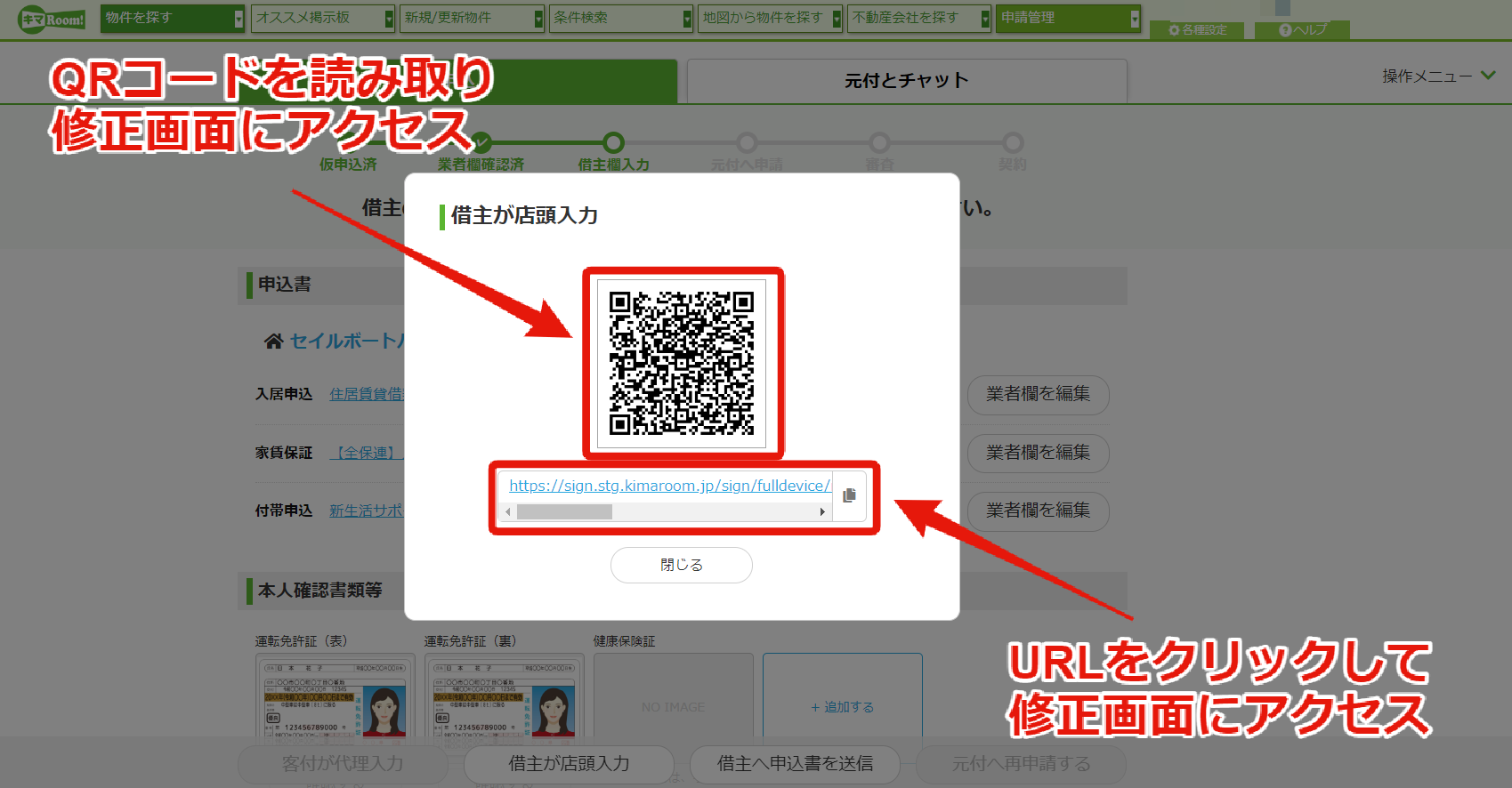The width and height of the screenshot is (1512, 788).
Task: Expand the 申請管理 dropdown
Action: point(1068,19)
